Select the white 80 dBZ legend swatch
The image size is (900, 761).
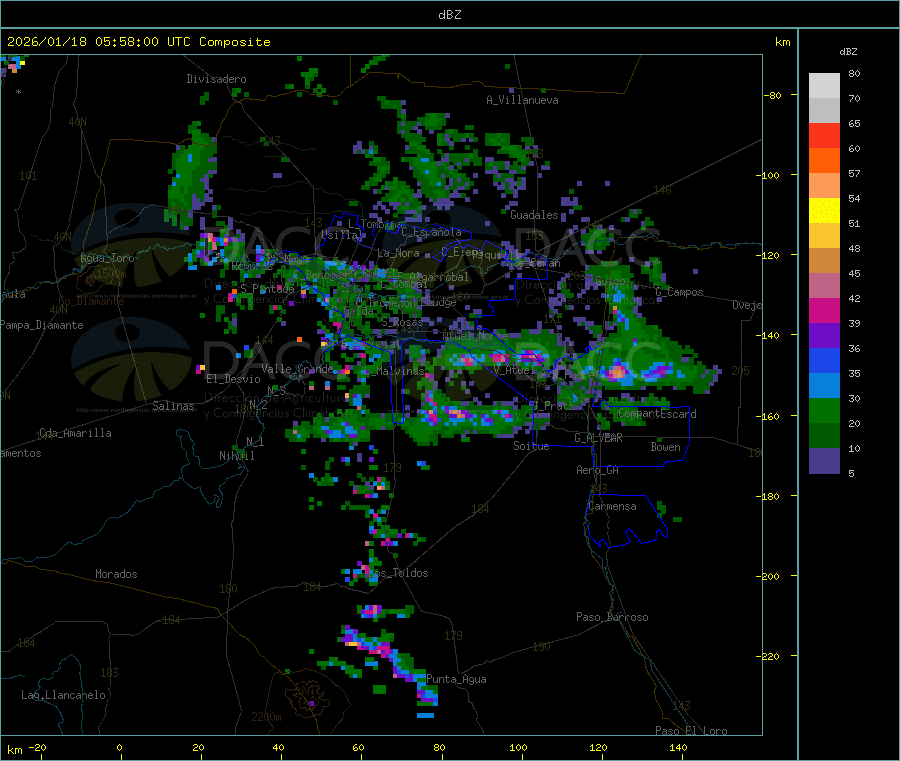click(824, 86)
